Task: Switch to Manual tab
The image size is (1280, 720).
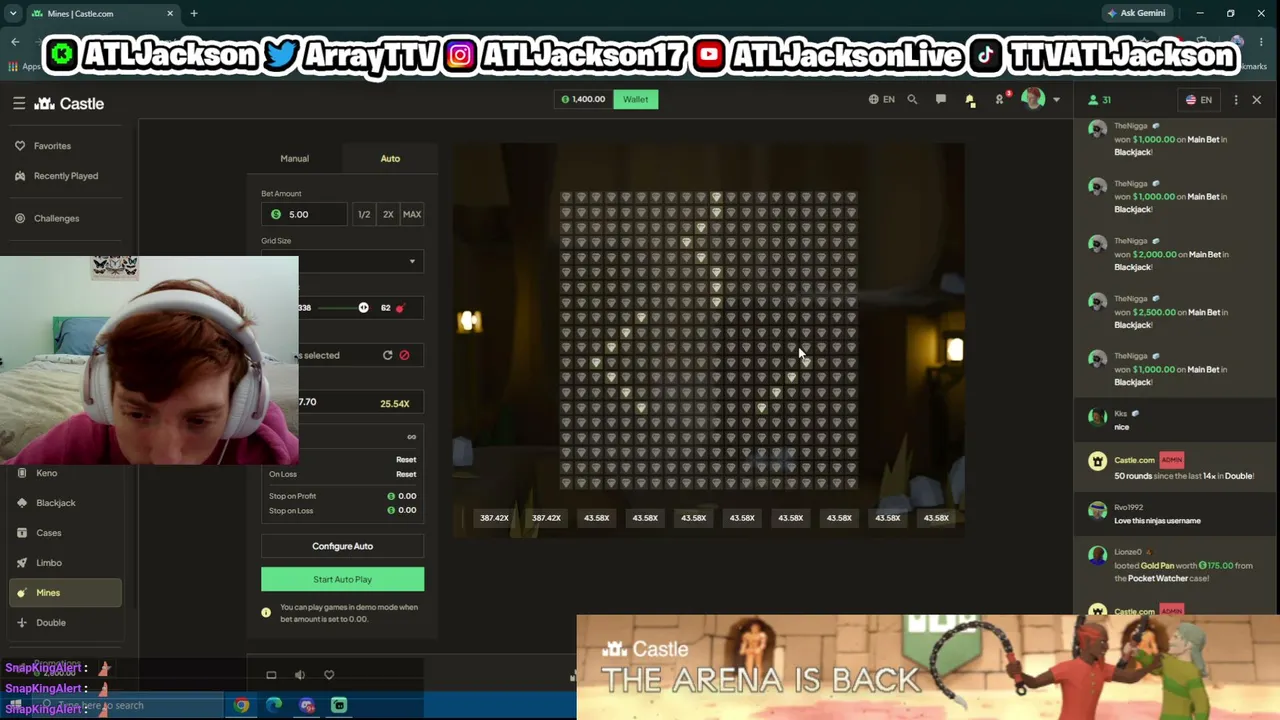Action: pyautogui.click(x=295, y=158)
